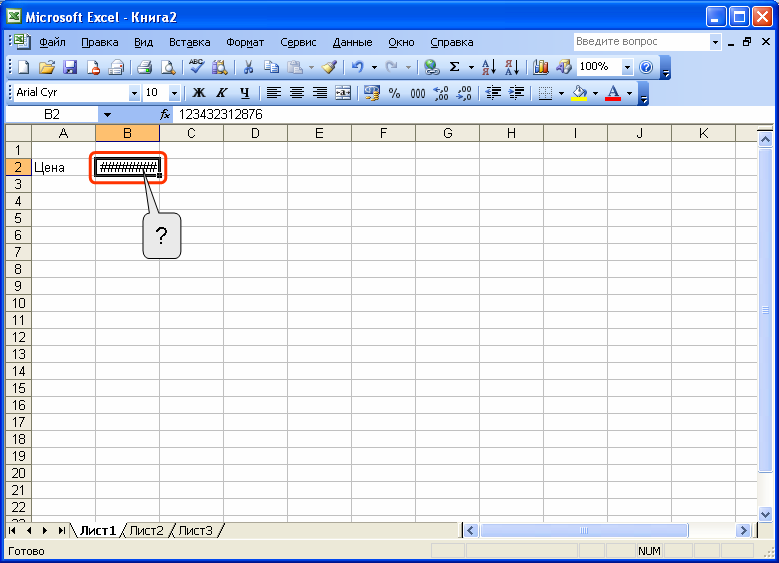Screen dimensions: 779x563
Task: Select the Лист1 sheet tab
Action: (x=97, y=531)
